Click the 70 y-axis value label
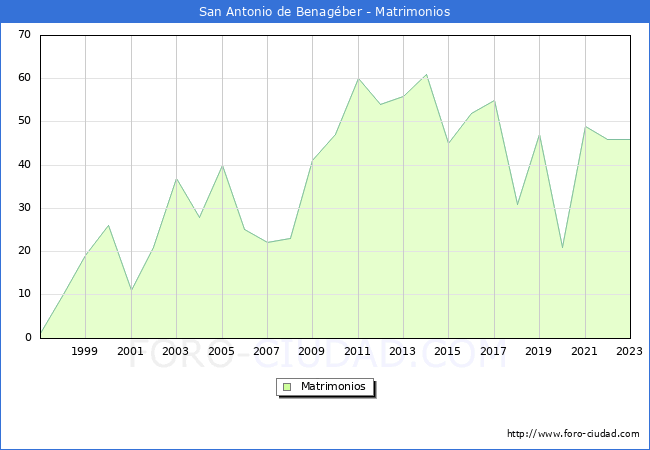This screenshot has width=650, height=450. [24, 35]
